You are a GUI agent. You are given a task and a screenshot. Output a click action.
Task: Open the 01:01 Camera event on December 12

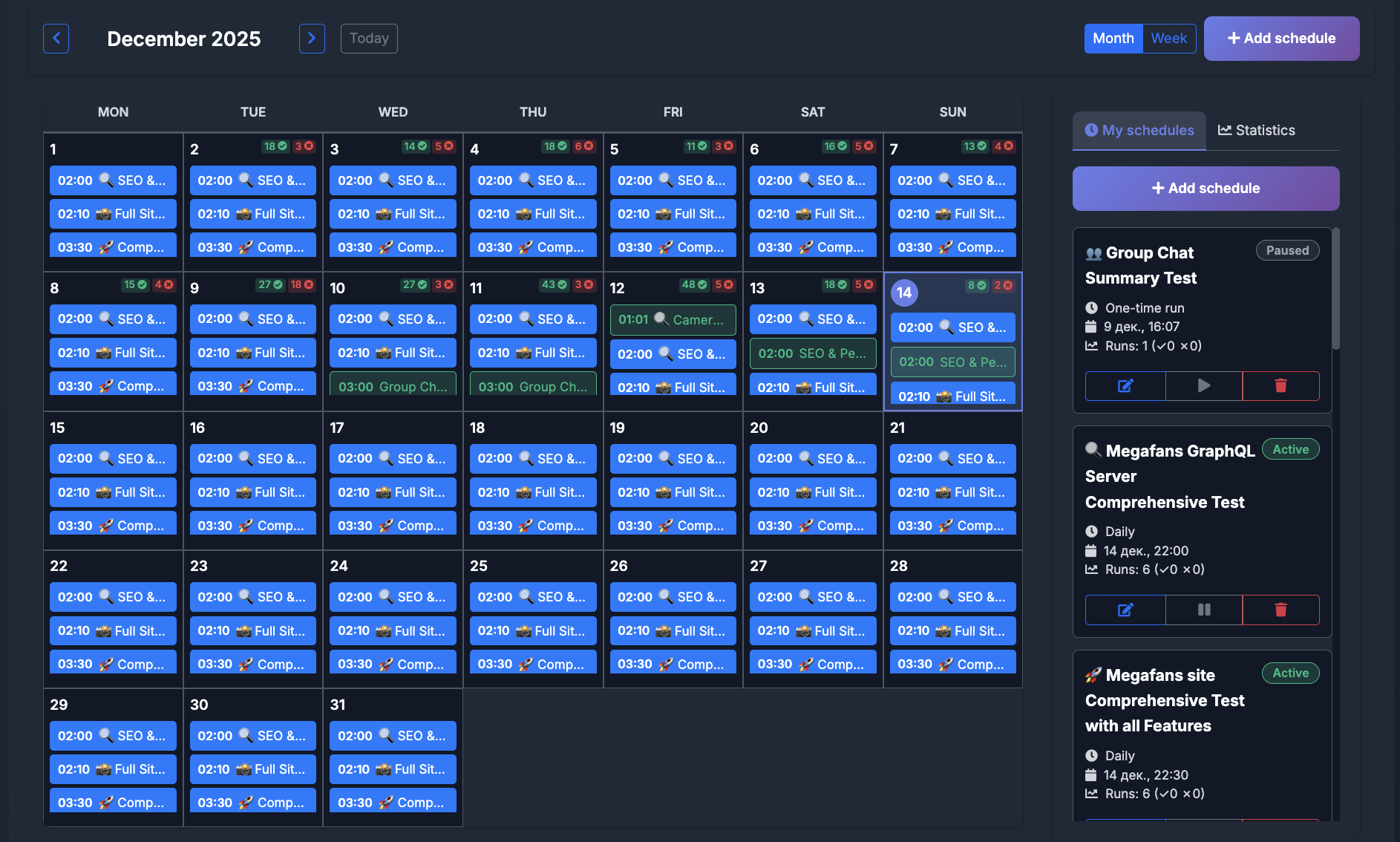[673, 319]
